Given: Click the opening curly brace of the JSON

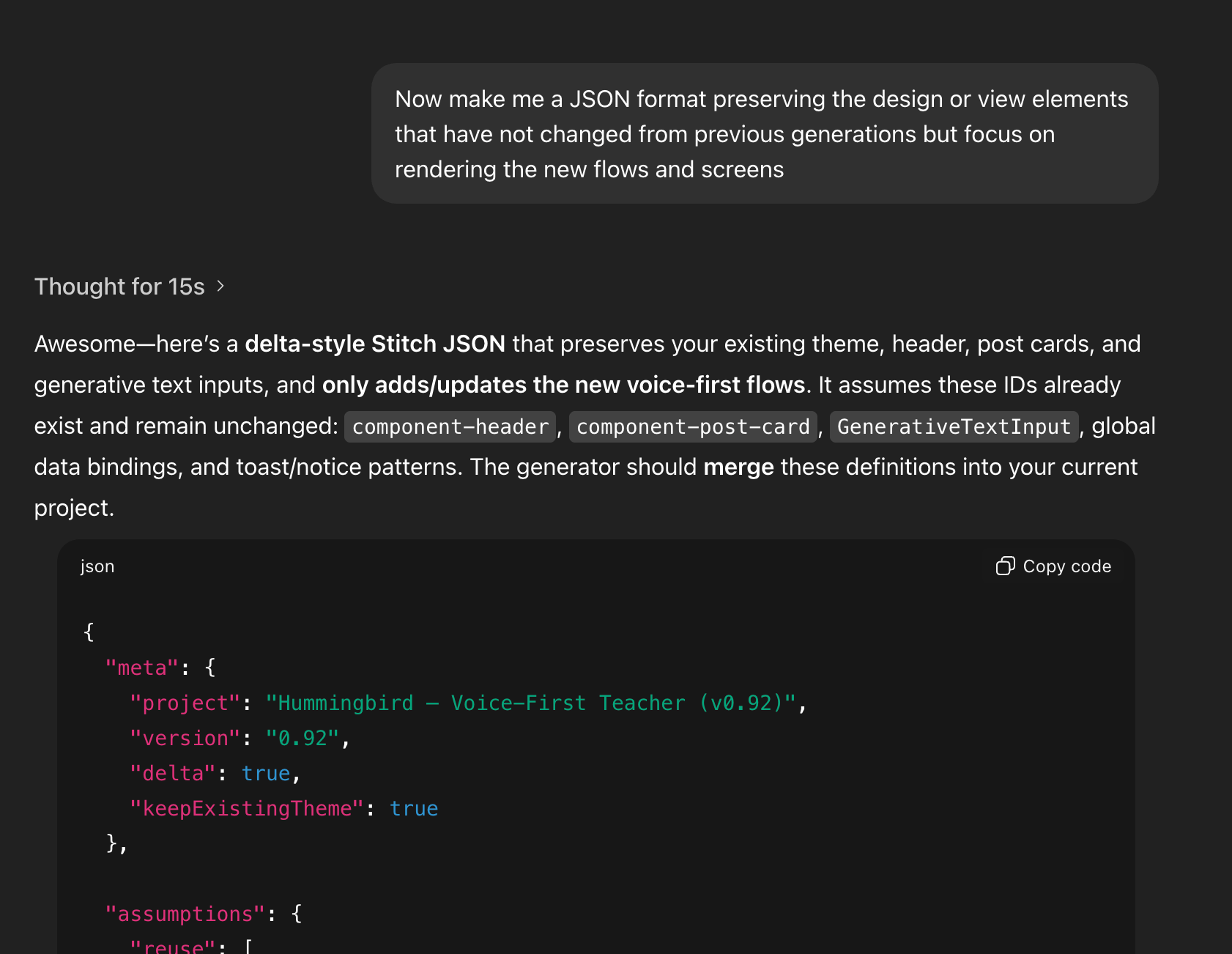Looking at the screenshot, I should click(89, 632).
